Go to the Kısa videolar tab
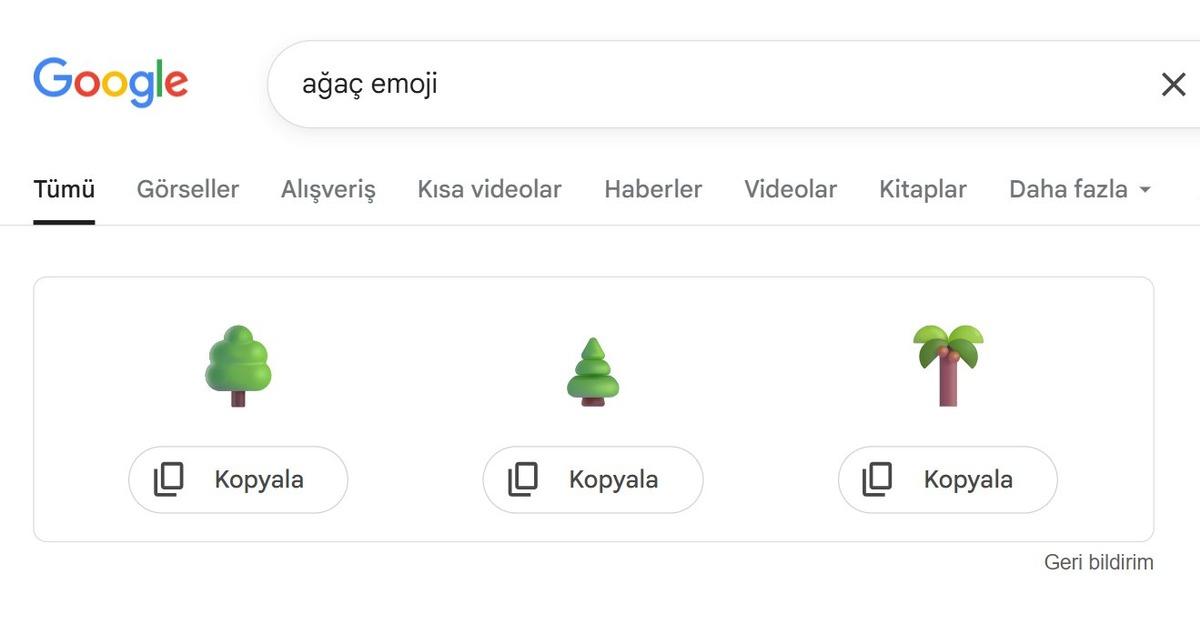 point(489,189)
